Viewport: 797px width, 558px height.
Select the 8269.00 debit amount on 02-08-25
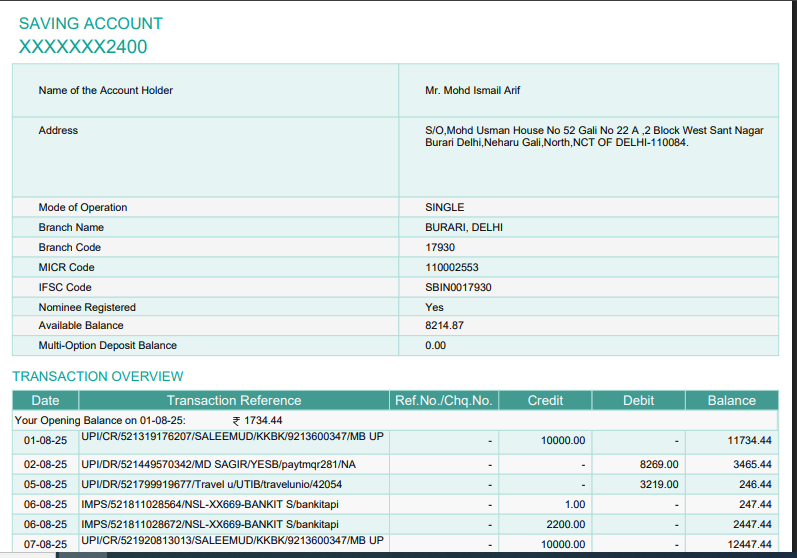[x=658, y=465]
